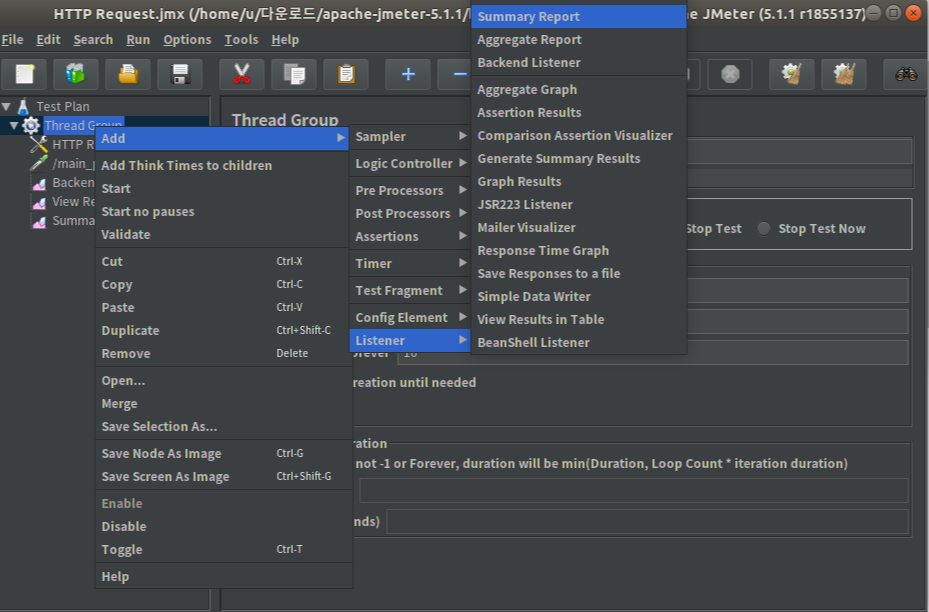Select the Stop Test Now radio button
929x612 pixels.
[x=764, y=228]
